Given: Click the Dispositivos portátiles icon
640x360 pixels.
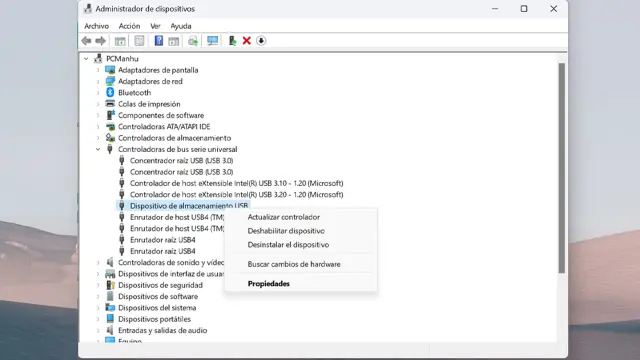Looking at the screenshot, I should [x=110, y=319].
